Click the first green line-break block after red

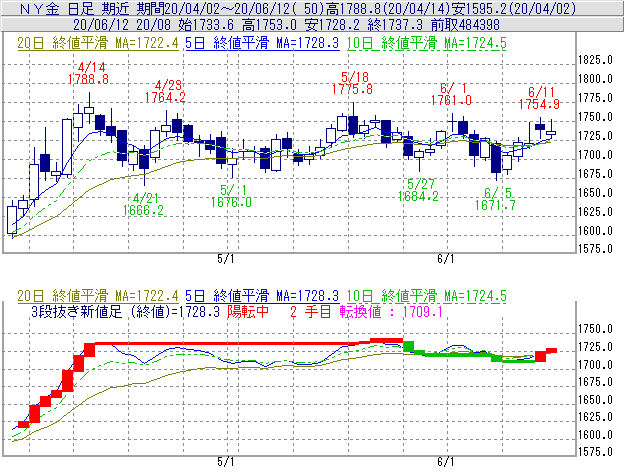tap(409, 346)
